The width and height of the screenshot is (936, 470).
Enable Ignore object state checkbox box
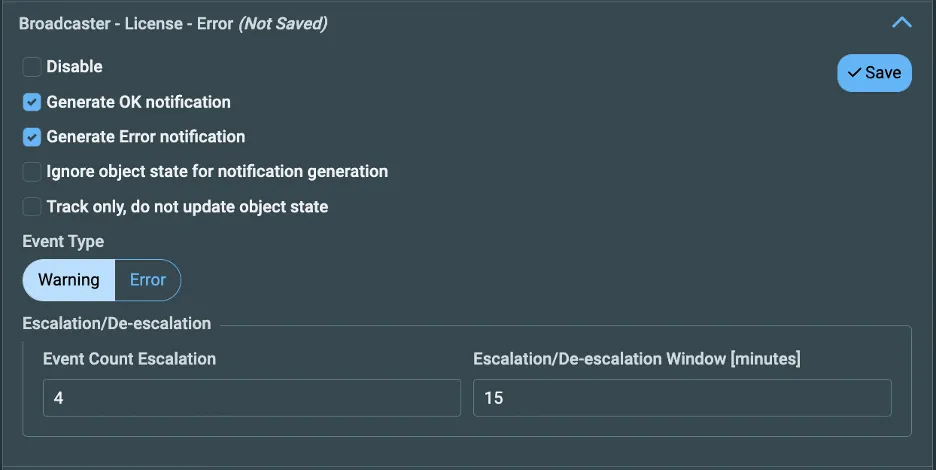(x=32, y=172)
